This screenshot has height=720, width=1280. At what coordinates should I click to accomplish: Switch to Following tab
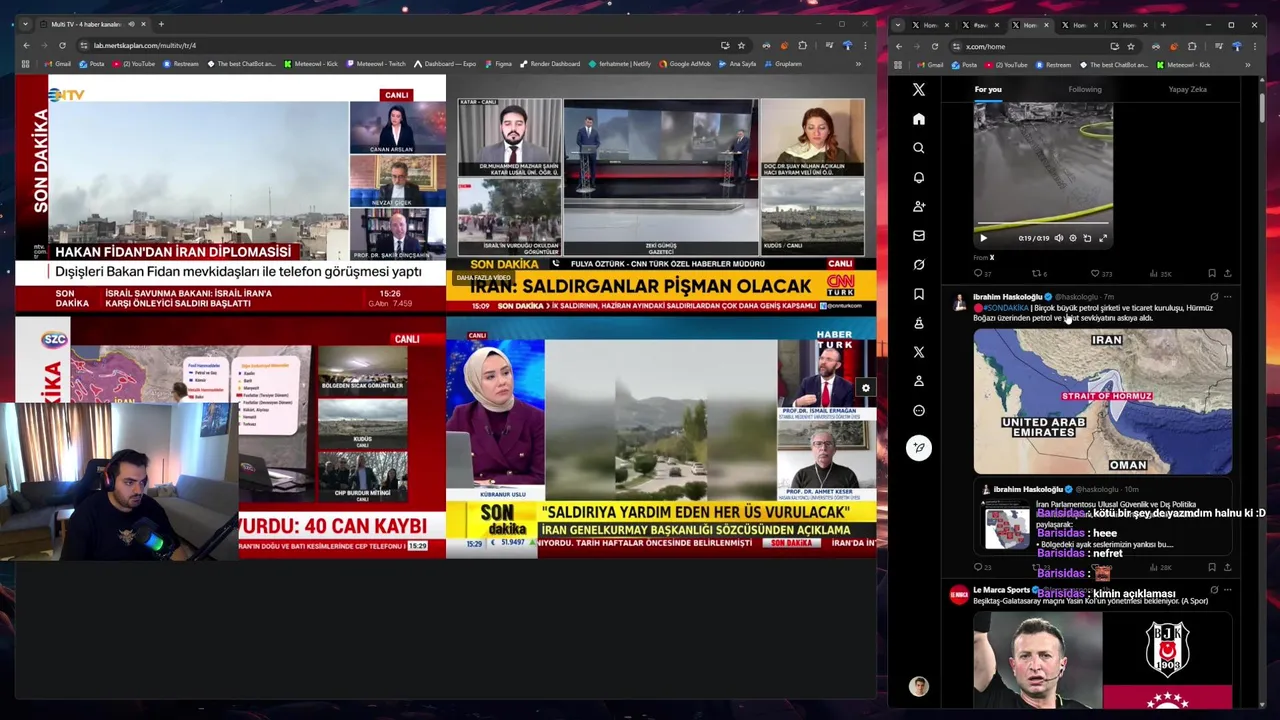(1084, 89)
